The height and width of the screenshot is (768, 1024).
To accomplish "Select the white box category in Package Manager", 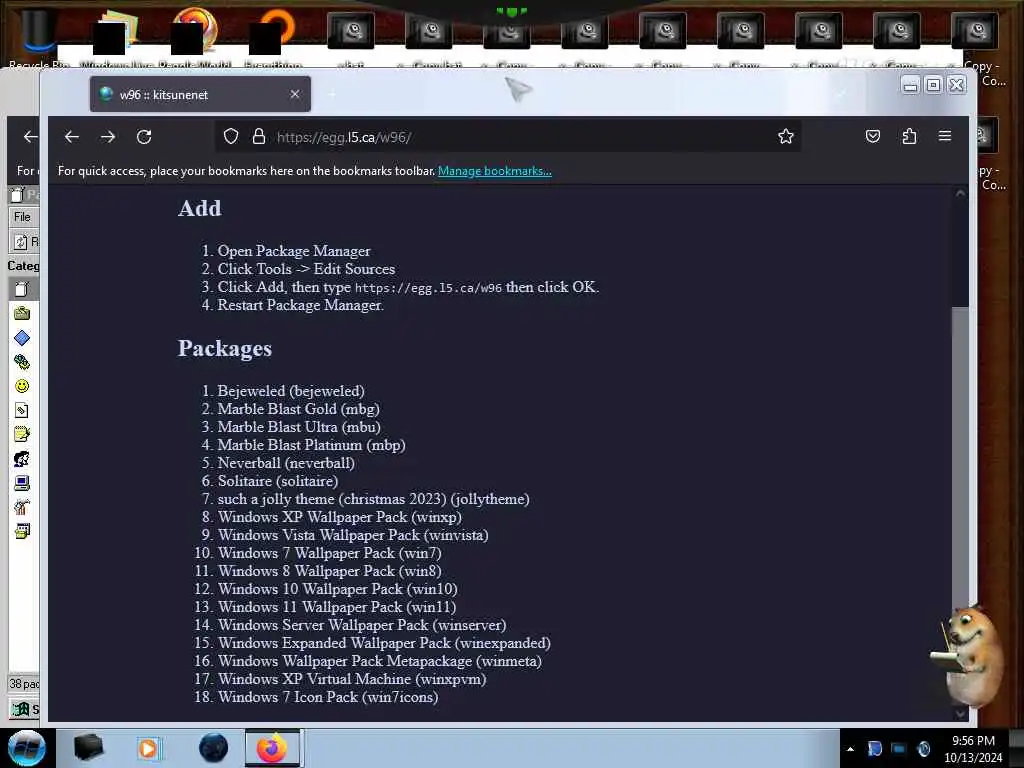I will coord(22,289).
